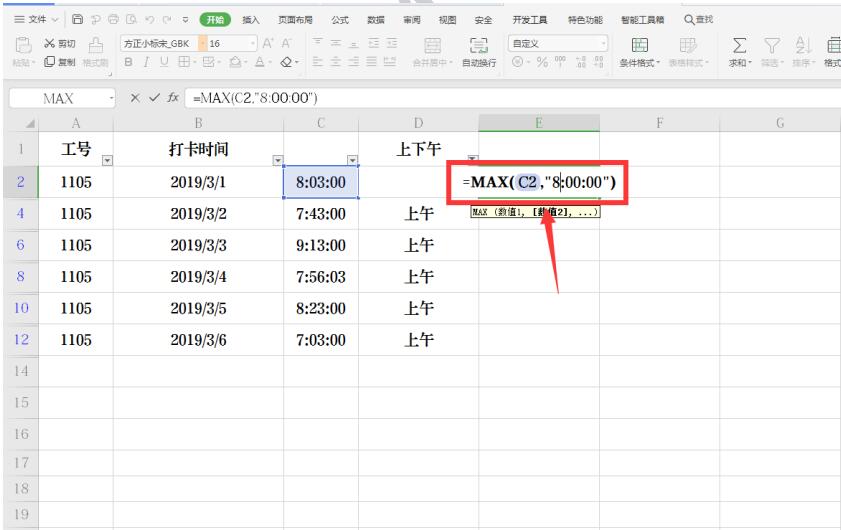Switch to the 数据 tab
The height and width of the screenshot is (530, 841).
tap(375, 20)
